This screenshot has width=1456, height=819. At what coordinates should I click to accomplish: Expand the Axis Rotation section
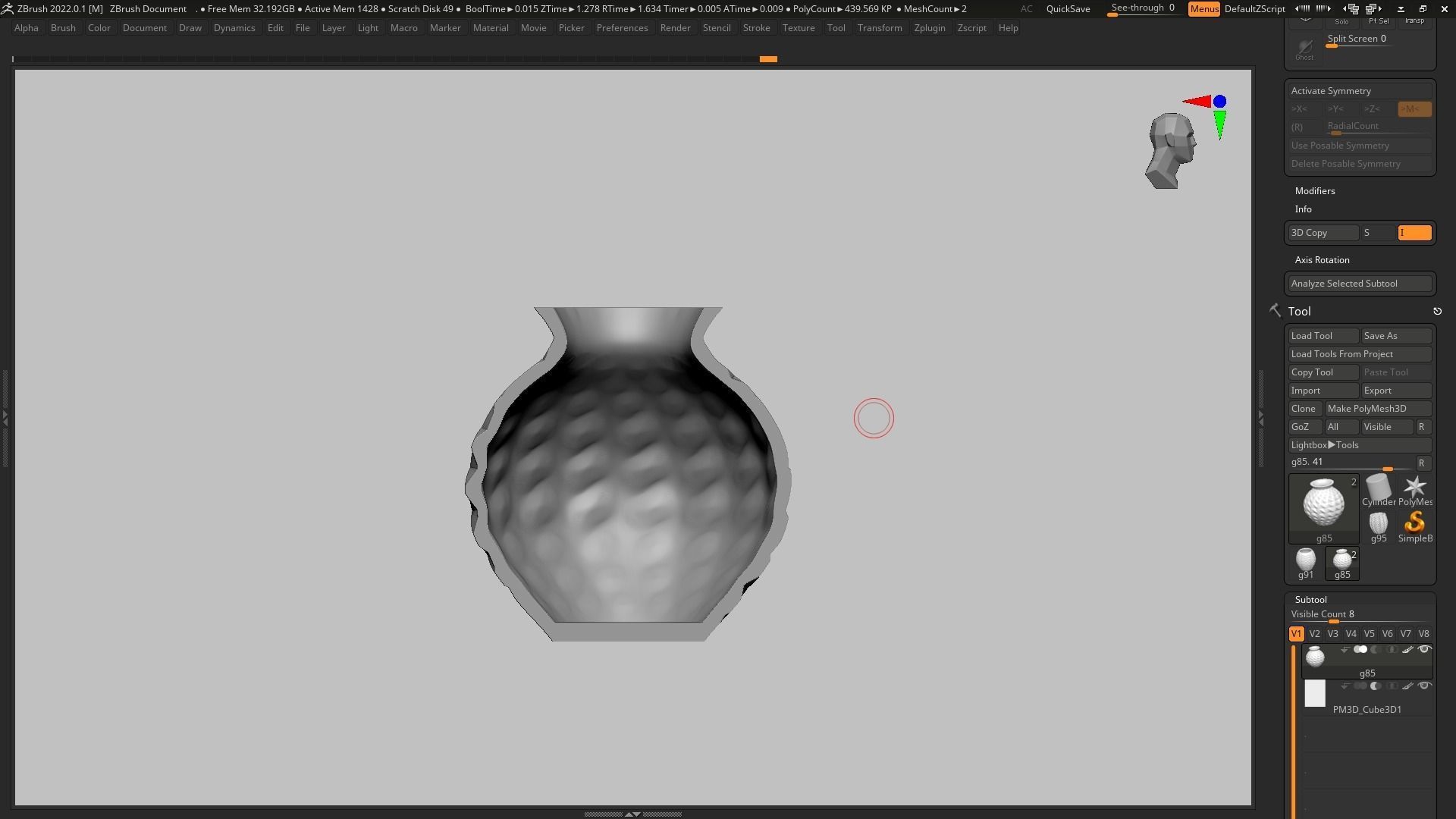click(1322, 260)
